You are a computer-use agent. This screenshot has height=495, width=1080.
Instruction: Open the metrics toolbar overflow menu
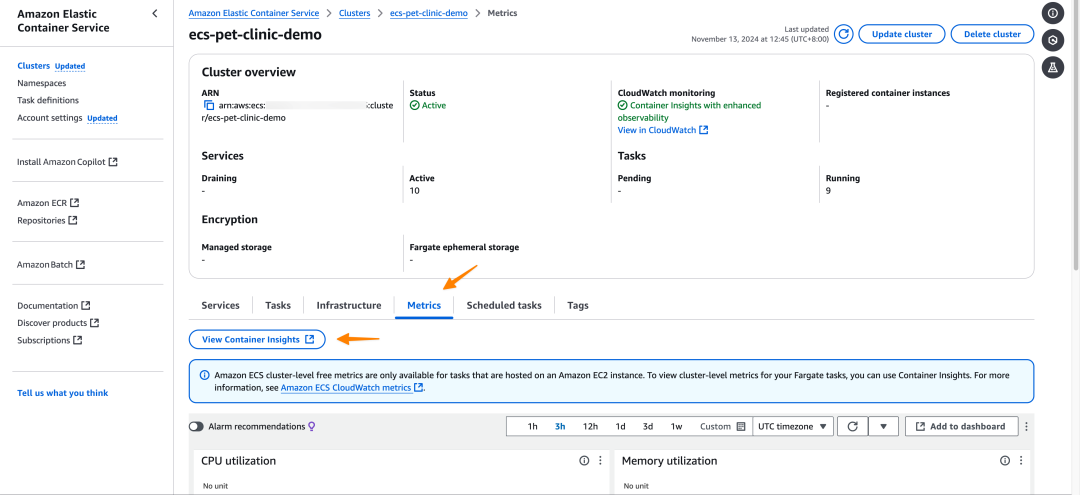click(1027, 426)
